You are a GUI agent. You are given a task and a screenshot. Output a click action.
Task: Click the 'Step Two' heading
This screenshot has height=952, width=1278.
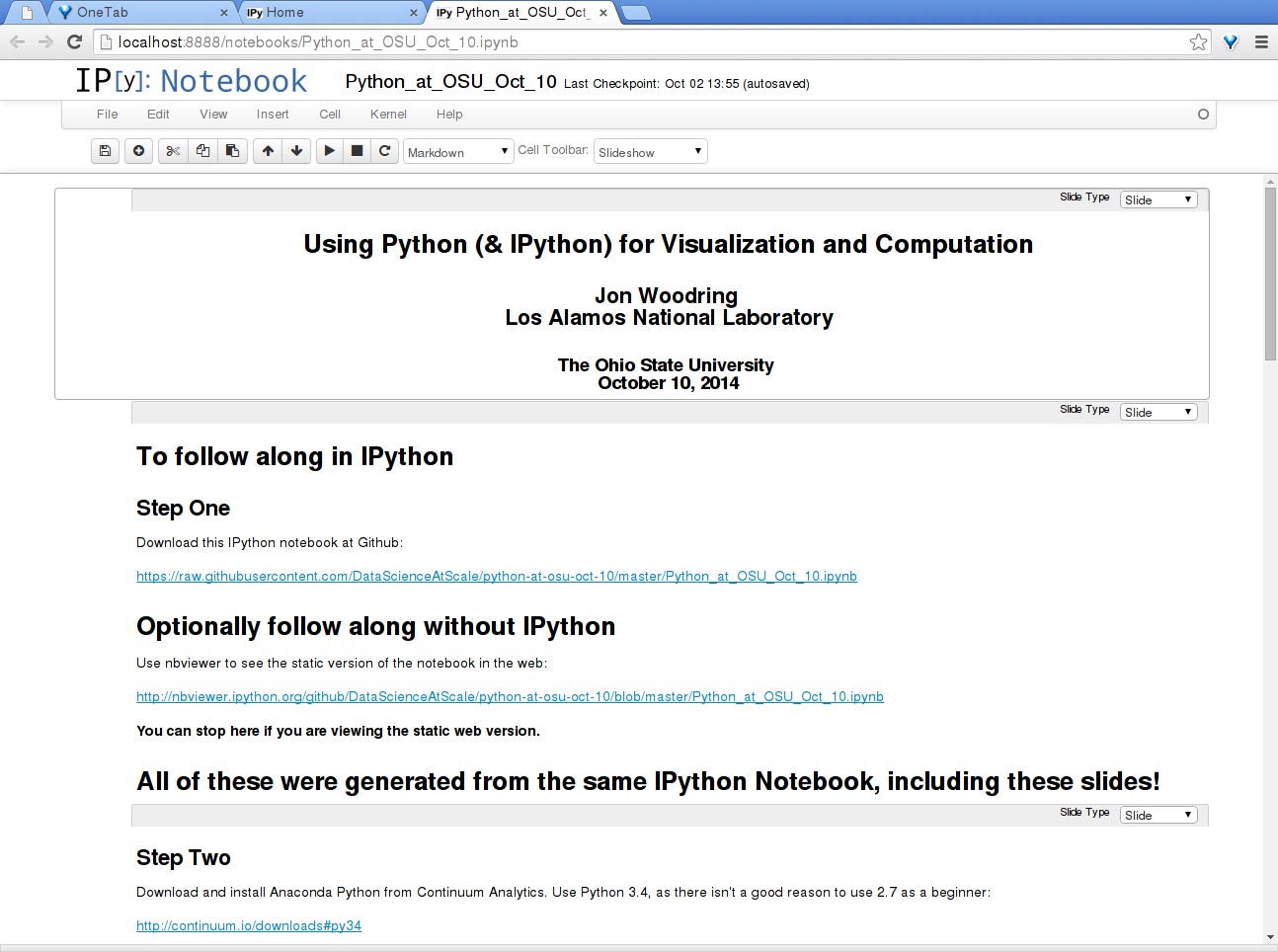(x=184, y=857)
